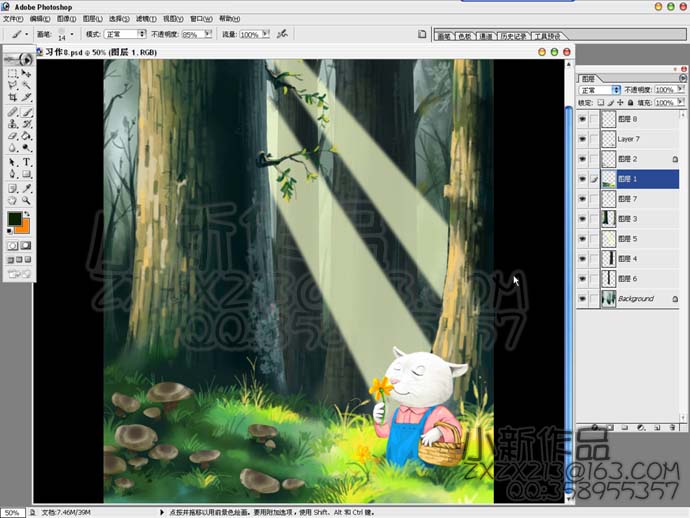Swap foreground and background colors
The image size is (690, 518).
tap(27, 214)
